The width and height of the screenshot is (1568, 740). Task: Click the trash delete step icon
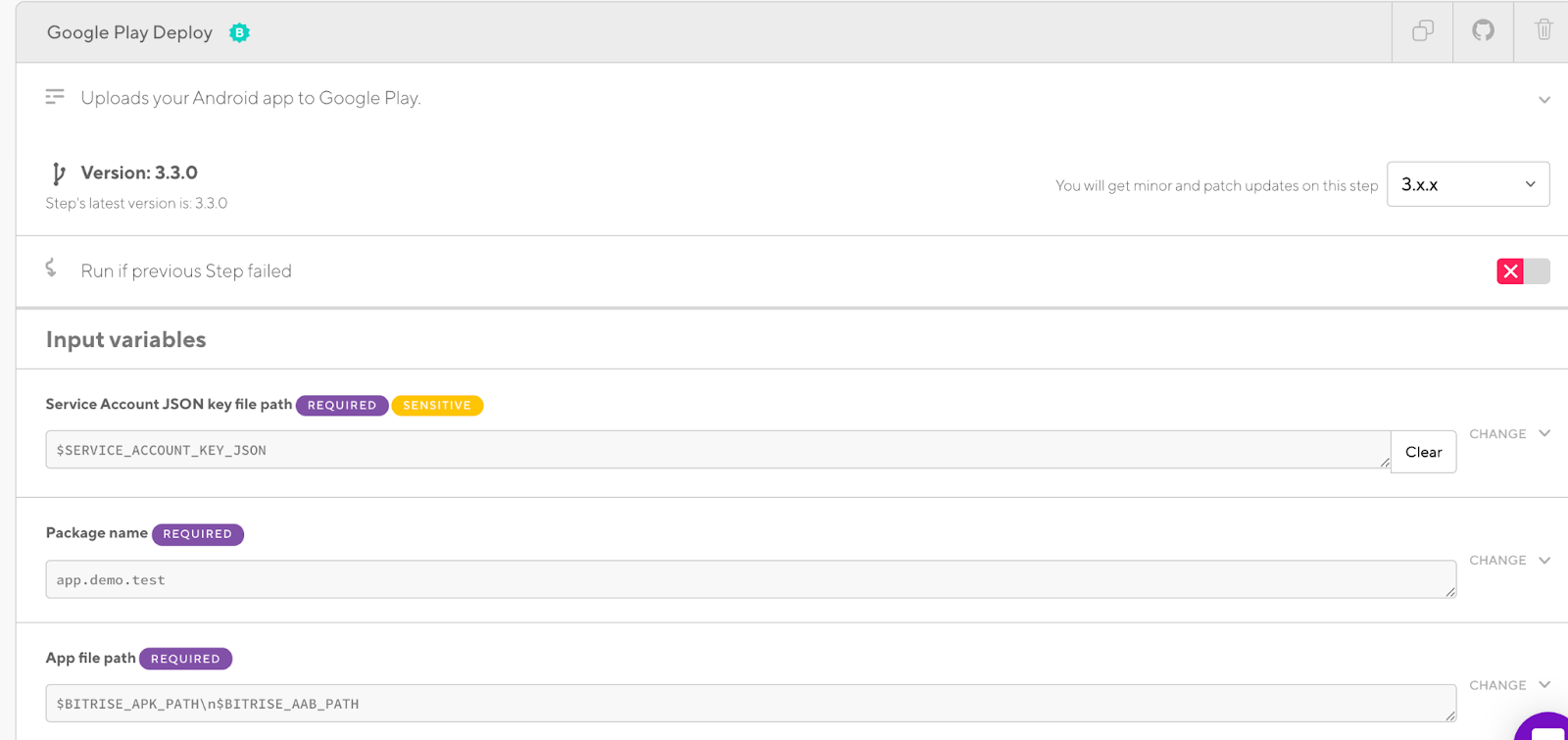(1543, 29)
